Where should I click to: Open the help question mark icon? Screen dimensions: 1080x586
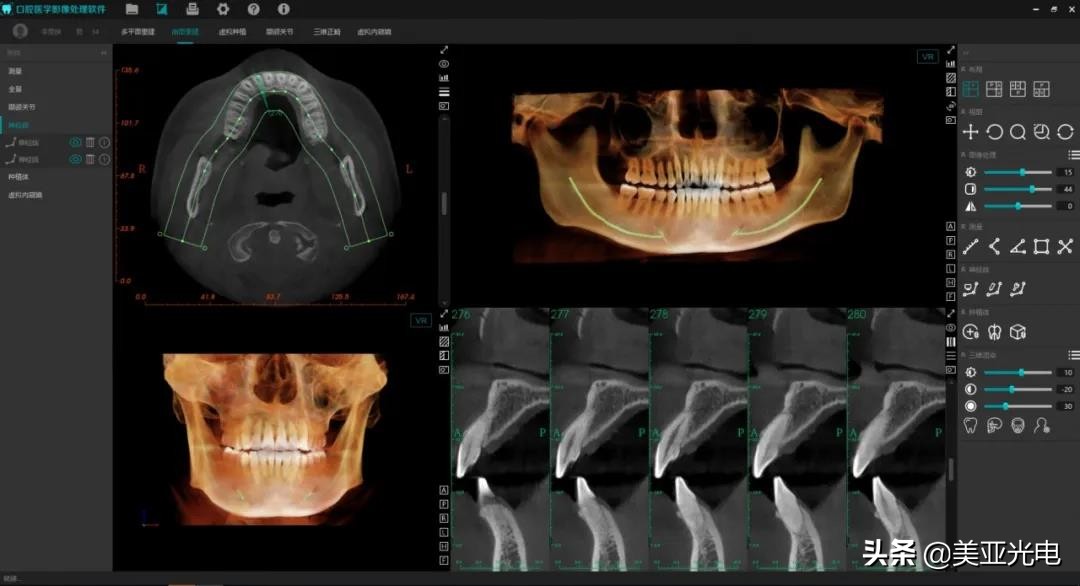(x=253, y=10)
